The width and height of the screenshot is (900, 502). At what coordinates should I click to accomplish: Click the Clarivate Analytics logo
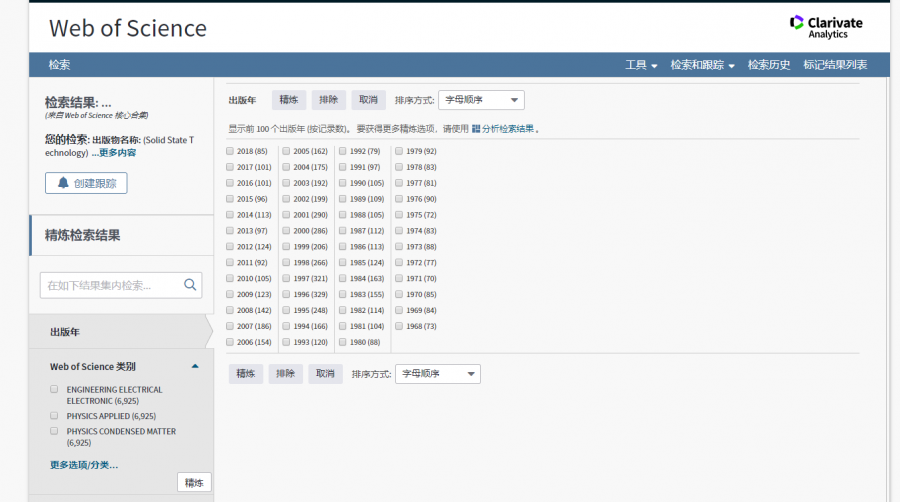[x=825, y=27]
